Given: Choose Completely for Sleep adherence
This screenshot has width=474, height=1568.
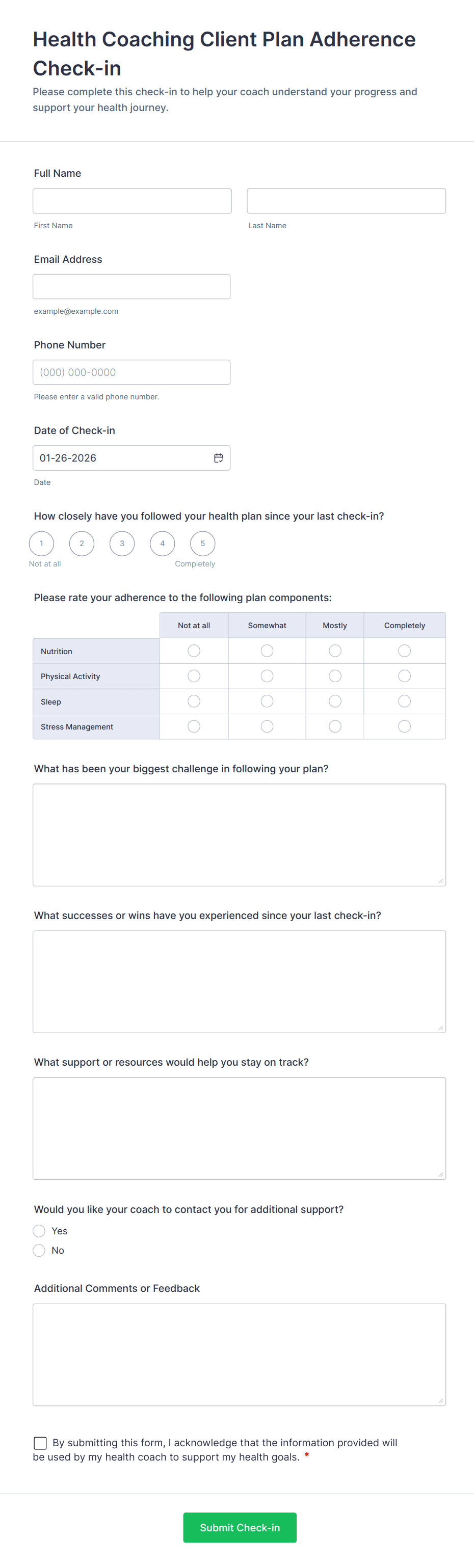Looking at the screenshot, I should tap(404, 700).
